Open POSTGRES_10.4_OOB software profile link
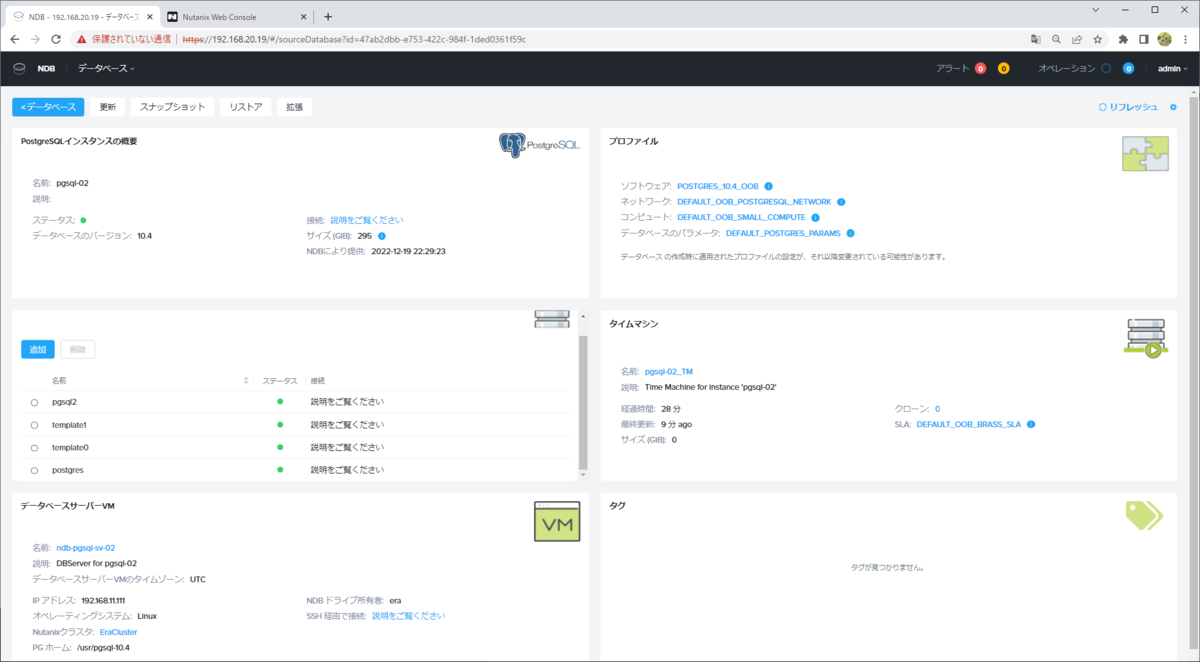Viewport: 1200px width, 662px height. [718, 186]
